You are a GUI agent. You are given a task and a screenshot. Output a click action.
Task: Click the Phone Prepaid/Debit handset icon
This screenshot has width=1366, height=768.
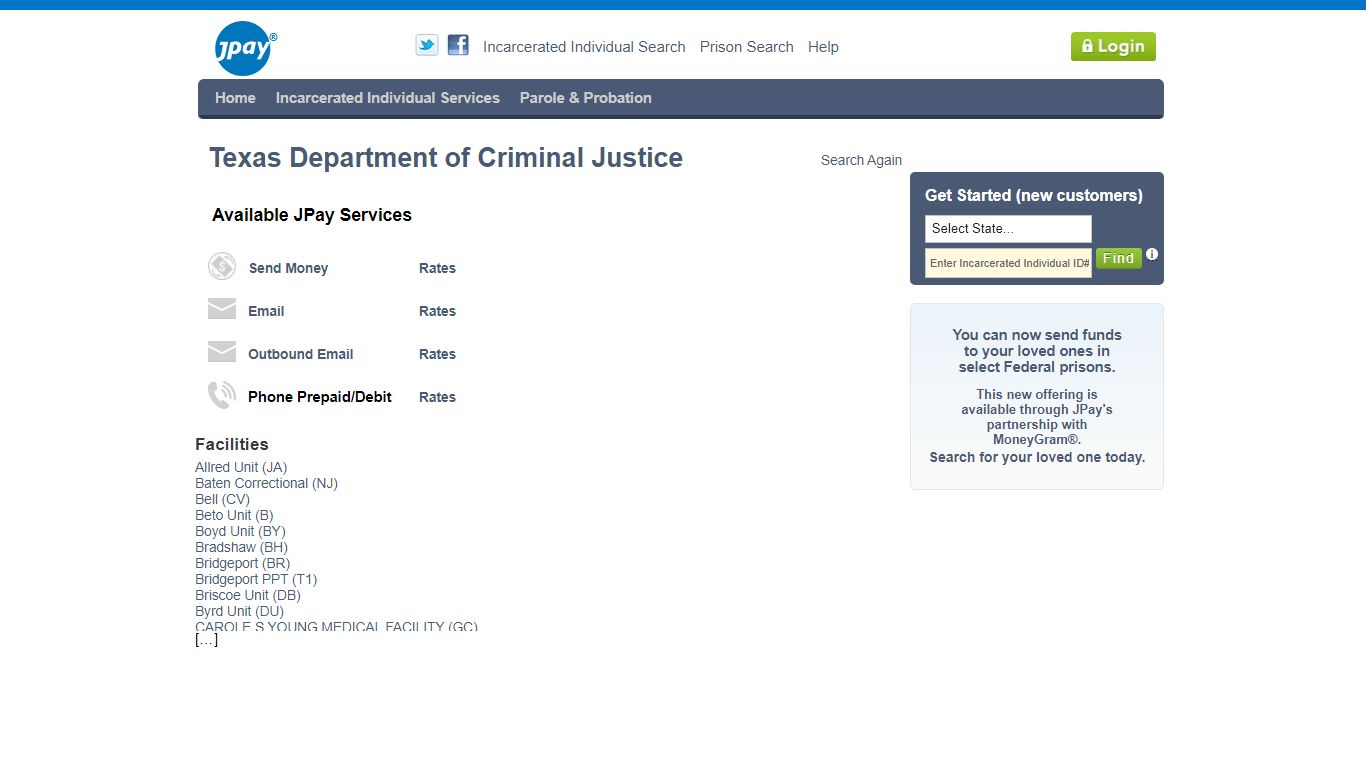coord(222,395)
